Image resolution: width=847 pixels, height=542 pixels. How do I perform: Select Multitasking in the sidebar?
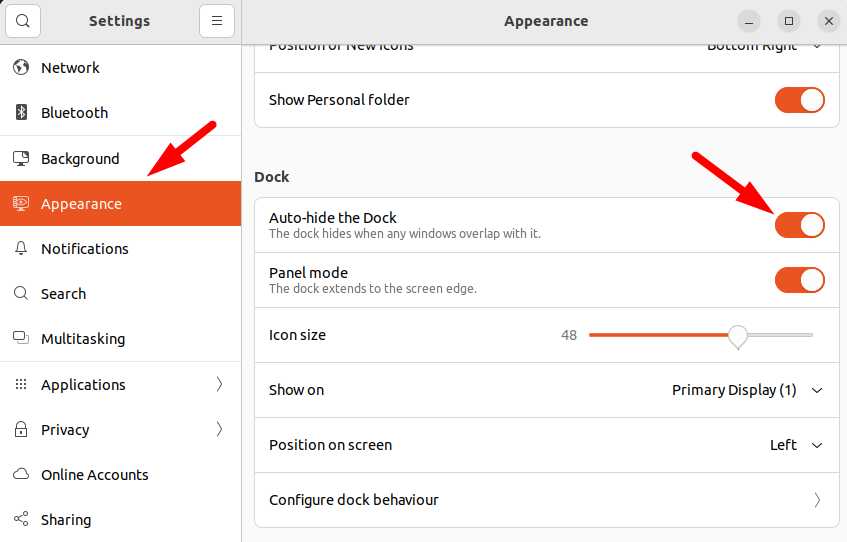point(83,339)
